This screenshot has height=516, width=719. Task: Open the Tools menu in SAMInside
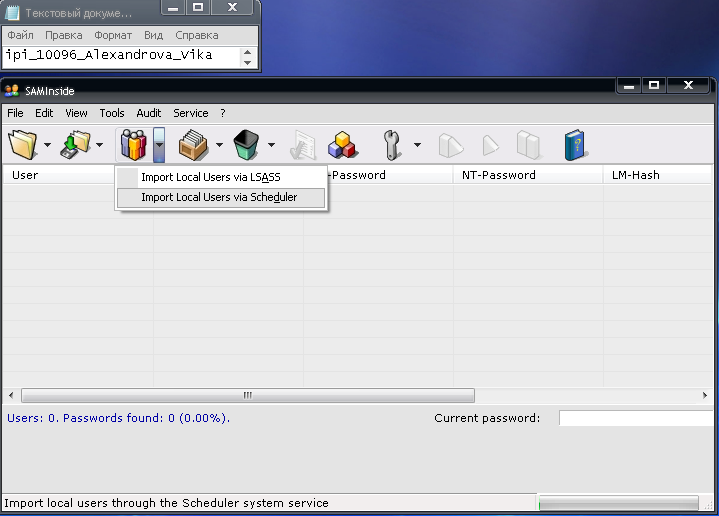pyautogui.click(x=112, y=113)
